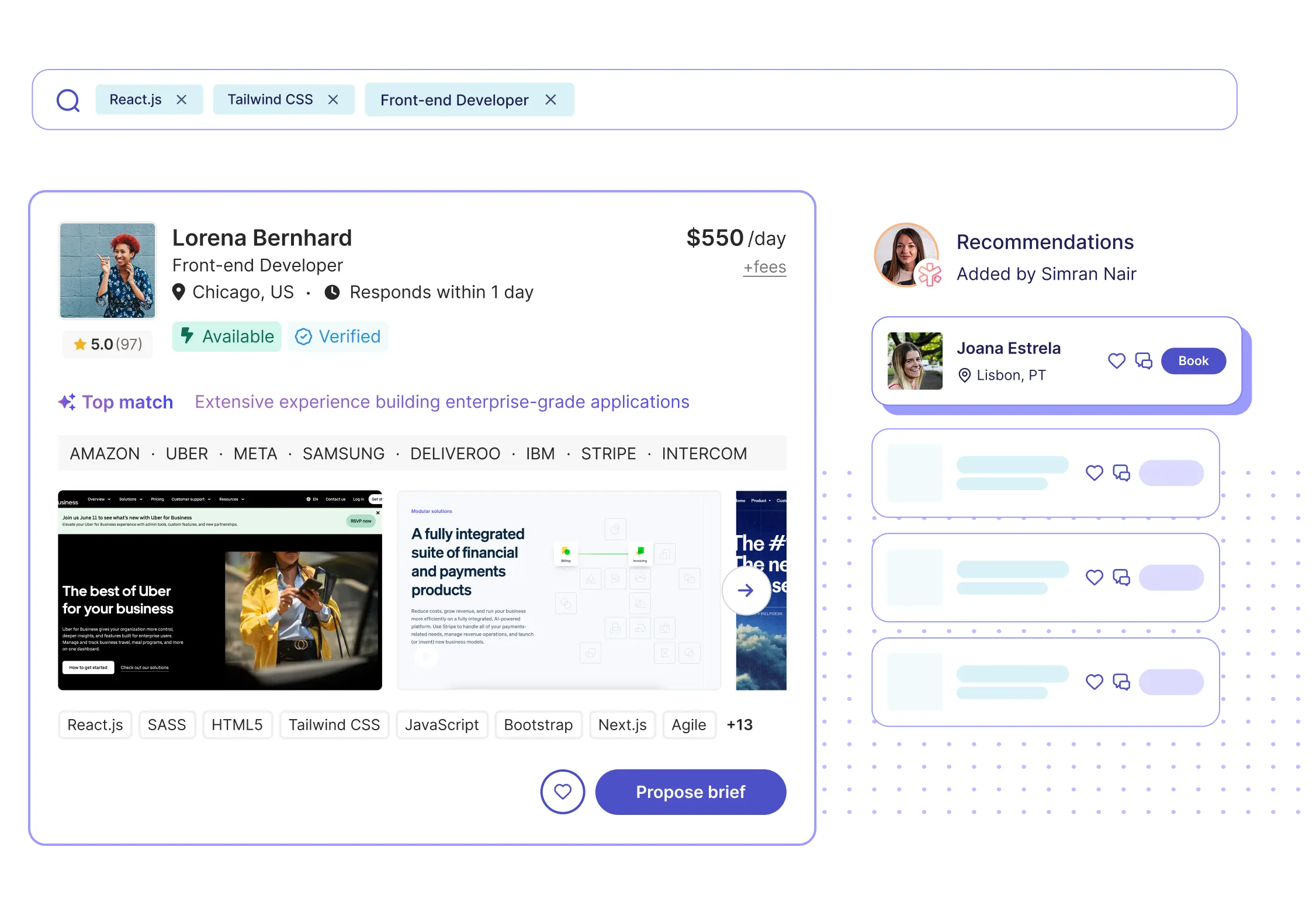Favorite Lorena Bernhard with heart button
The width and height of the screenshot is (1316, 916).
click(562, 792)
